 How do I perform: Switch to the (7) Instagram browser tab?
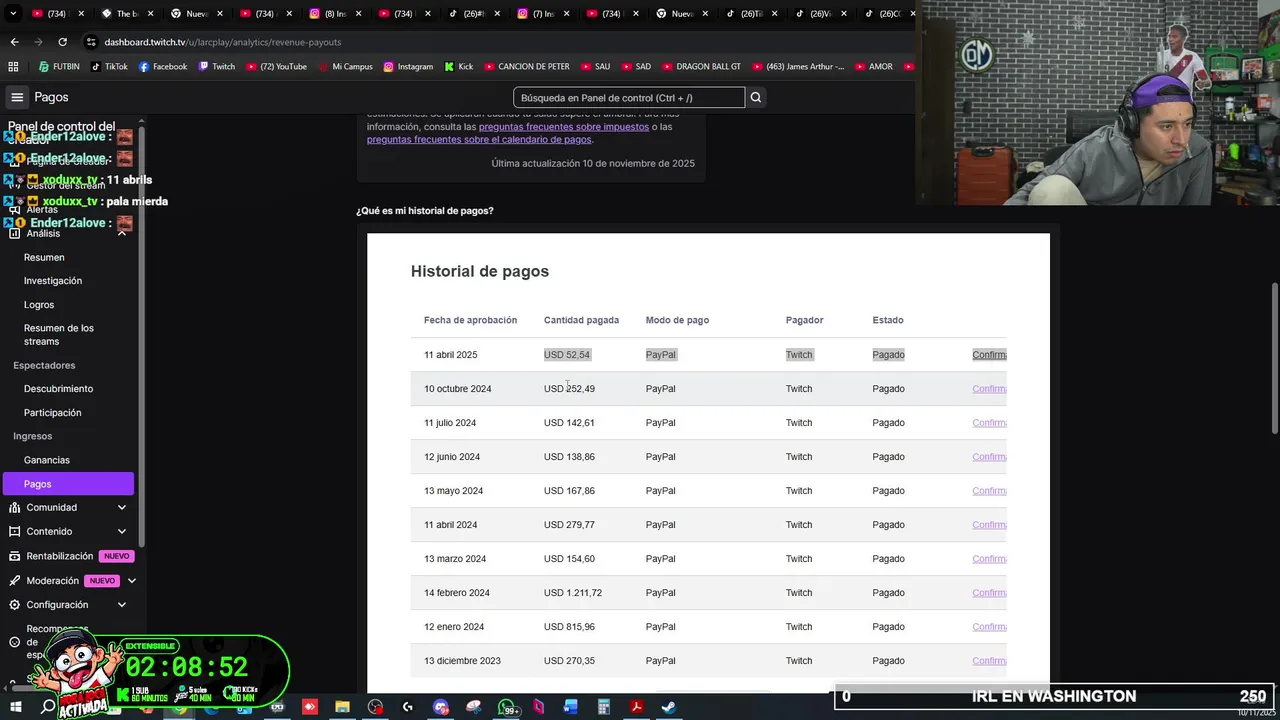click(543, 14)
